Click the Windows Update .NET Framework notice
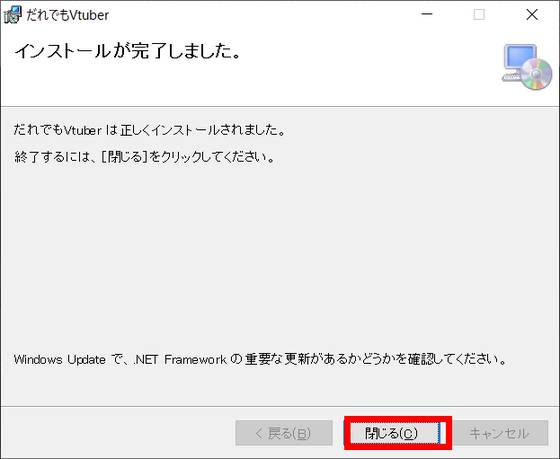Image resolution: width=560 pixels, height=459 pixels. (x=260, y=359)
